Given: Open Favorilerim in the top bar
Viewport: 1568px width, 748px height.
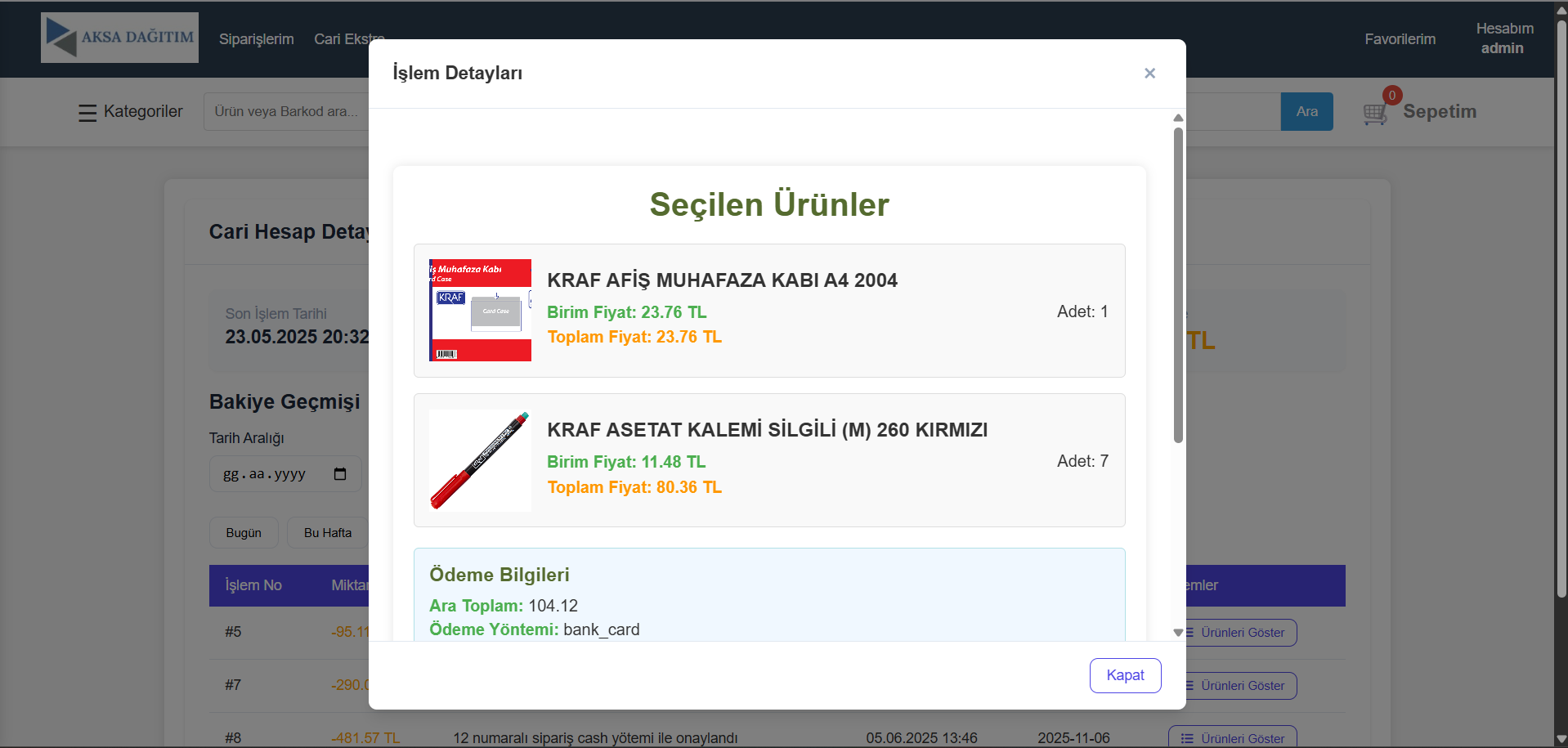Looking at the screenshot, I should click(1400, 39).
